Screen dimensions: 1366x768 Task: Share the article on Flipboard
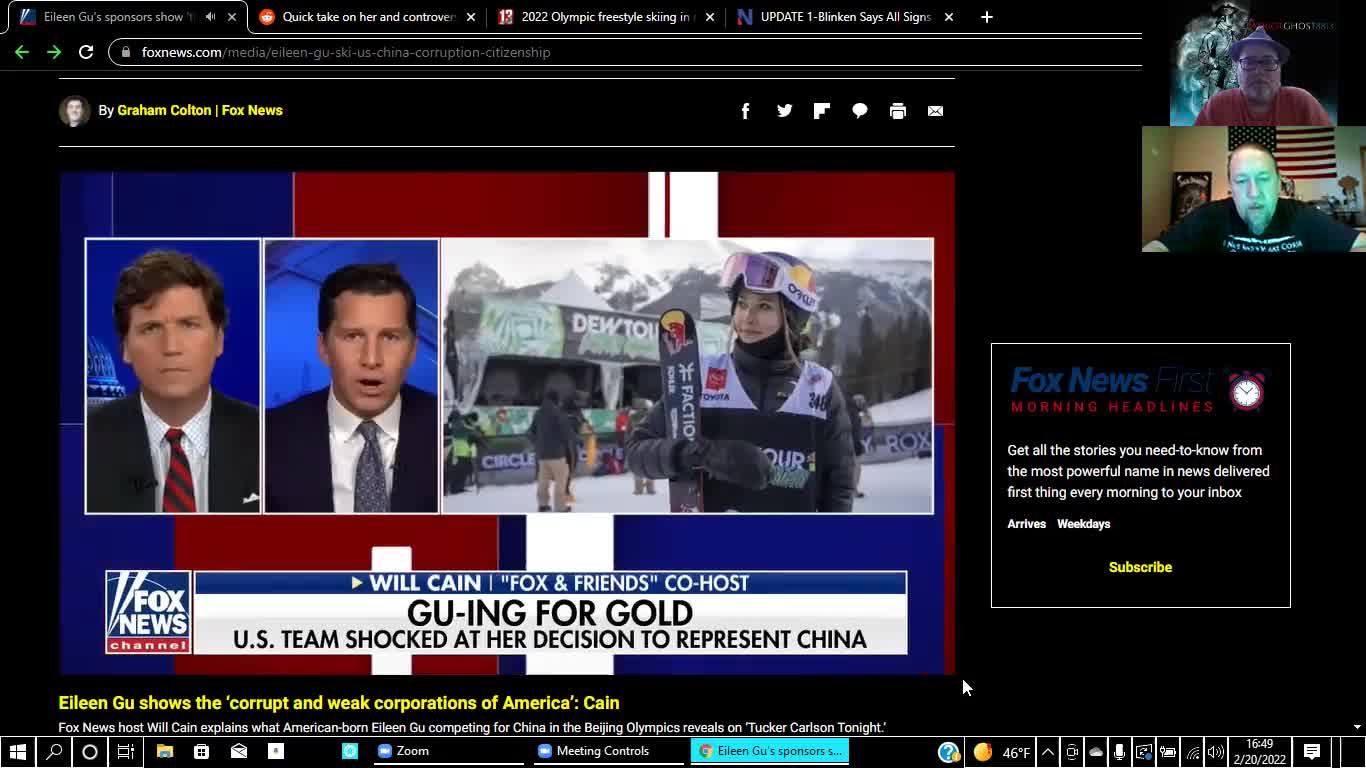coord(822,111)
